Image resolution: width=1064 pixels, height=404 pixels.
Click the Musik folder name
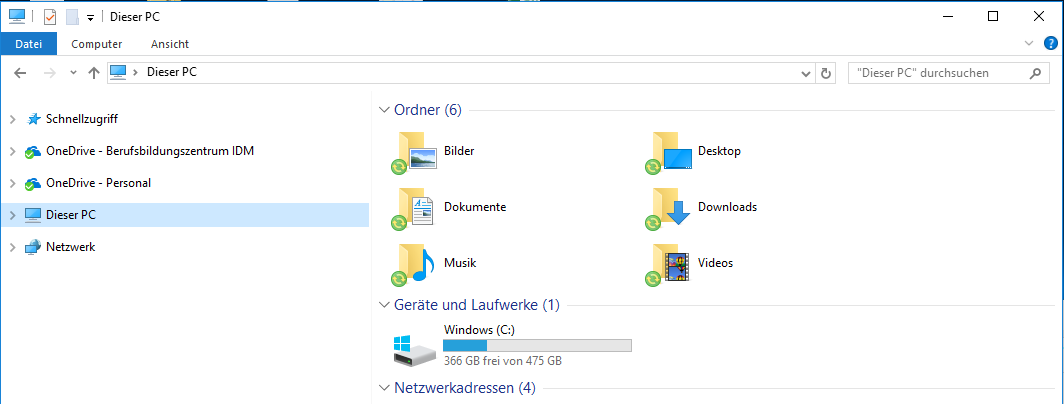pyautogui.click(x=460, y=262)
